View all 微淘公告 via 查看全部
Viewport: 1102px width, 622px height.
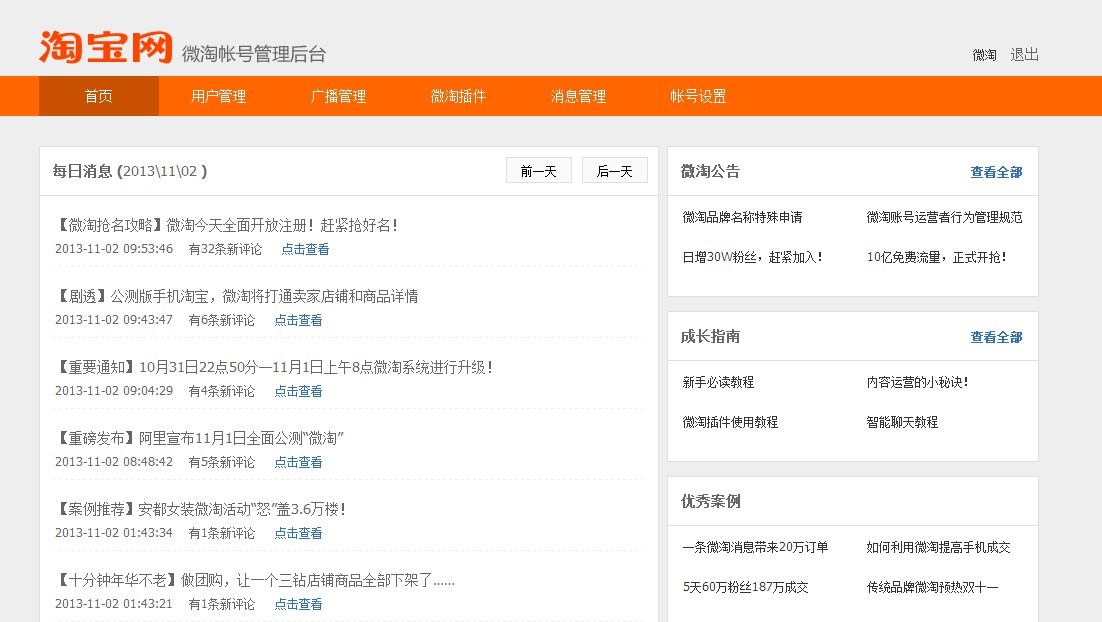[x=996, y=172]
